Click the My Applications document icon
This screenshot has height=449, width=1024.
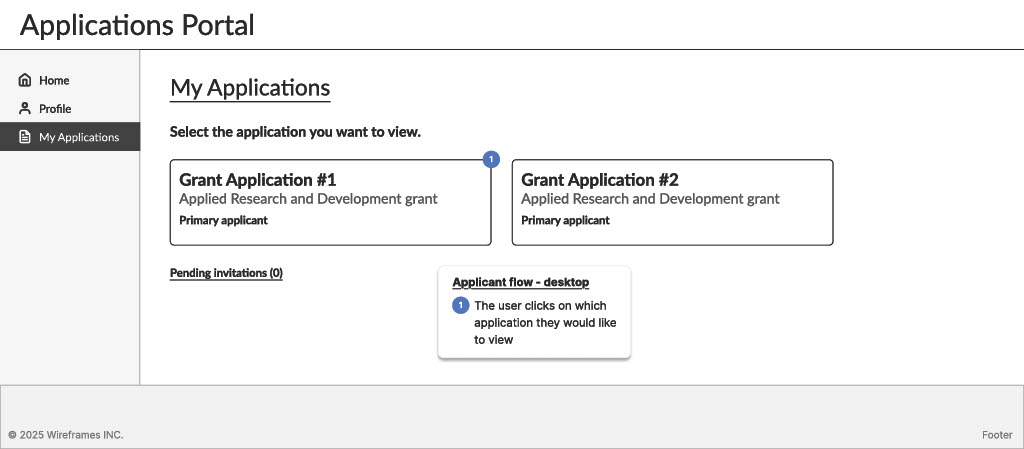25,137
